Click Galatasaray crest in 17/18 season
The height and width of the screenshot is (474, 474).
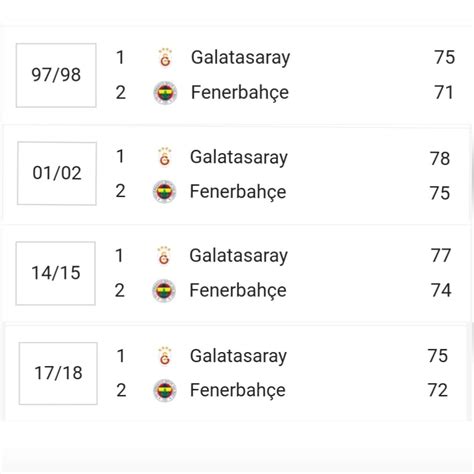pyautogui.click(x=165, y=356)
